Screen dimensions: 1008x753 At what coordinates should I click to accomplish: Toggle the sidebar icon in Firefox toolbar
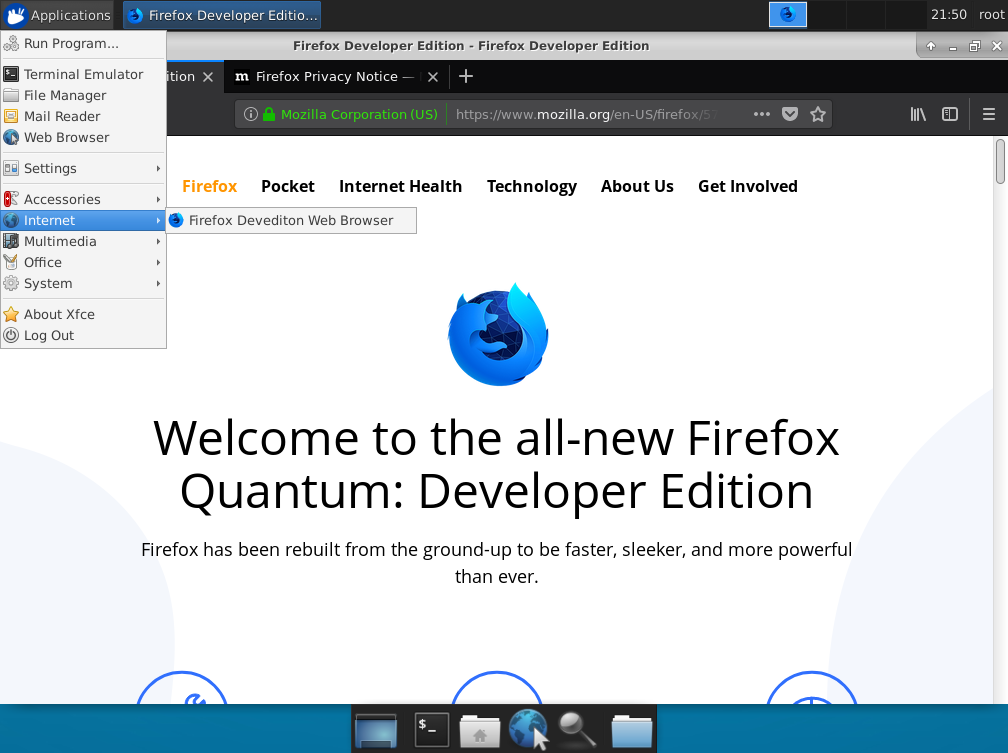pos(950,114)
